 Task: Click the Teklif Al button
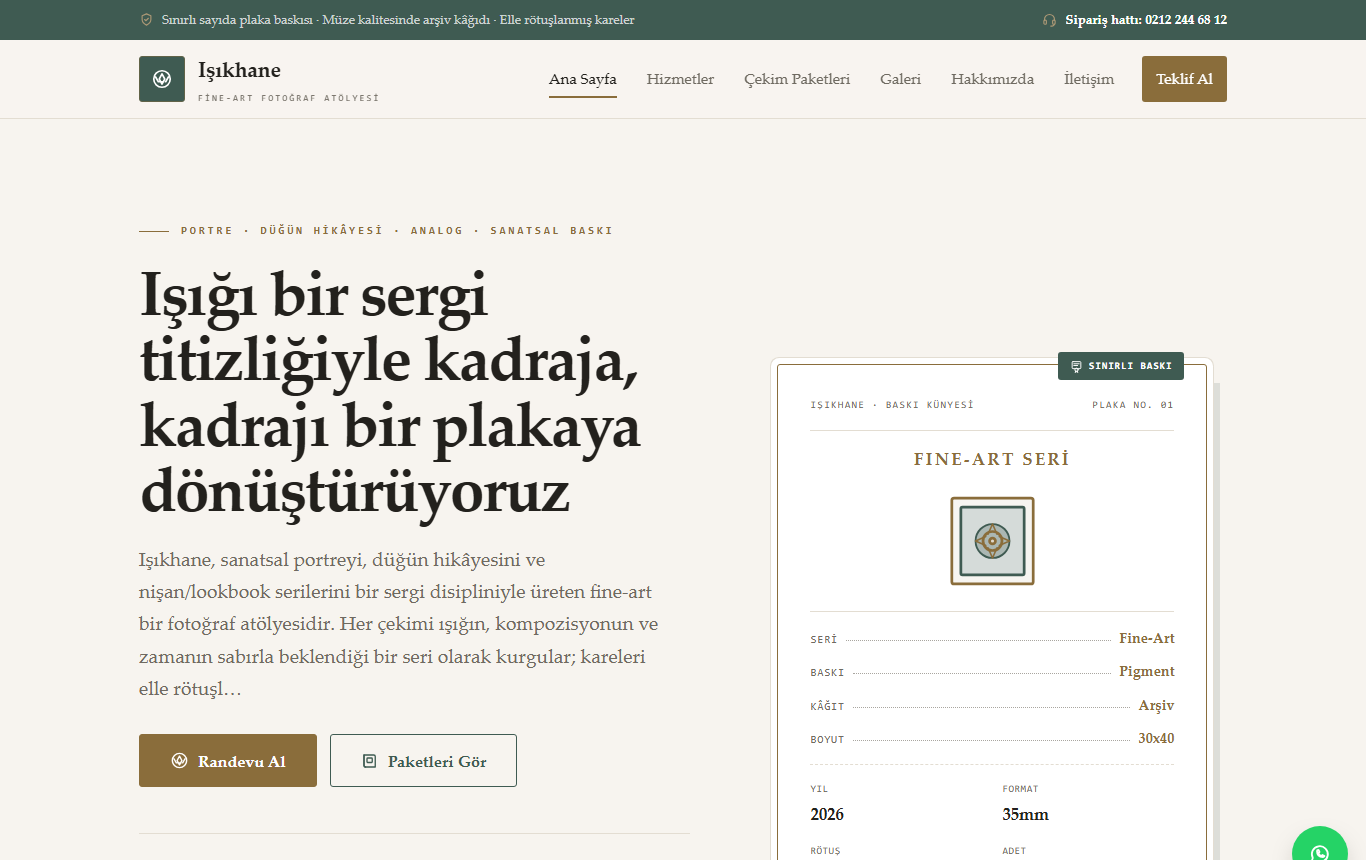pos(1184,79)
